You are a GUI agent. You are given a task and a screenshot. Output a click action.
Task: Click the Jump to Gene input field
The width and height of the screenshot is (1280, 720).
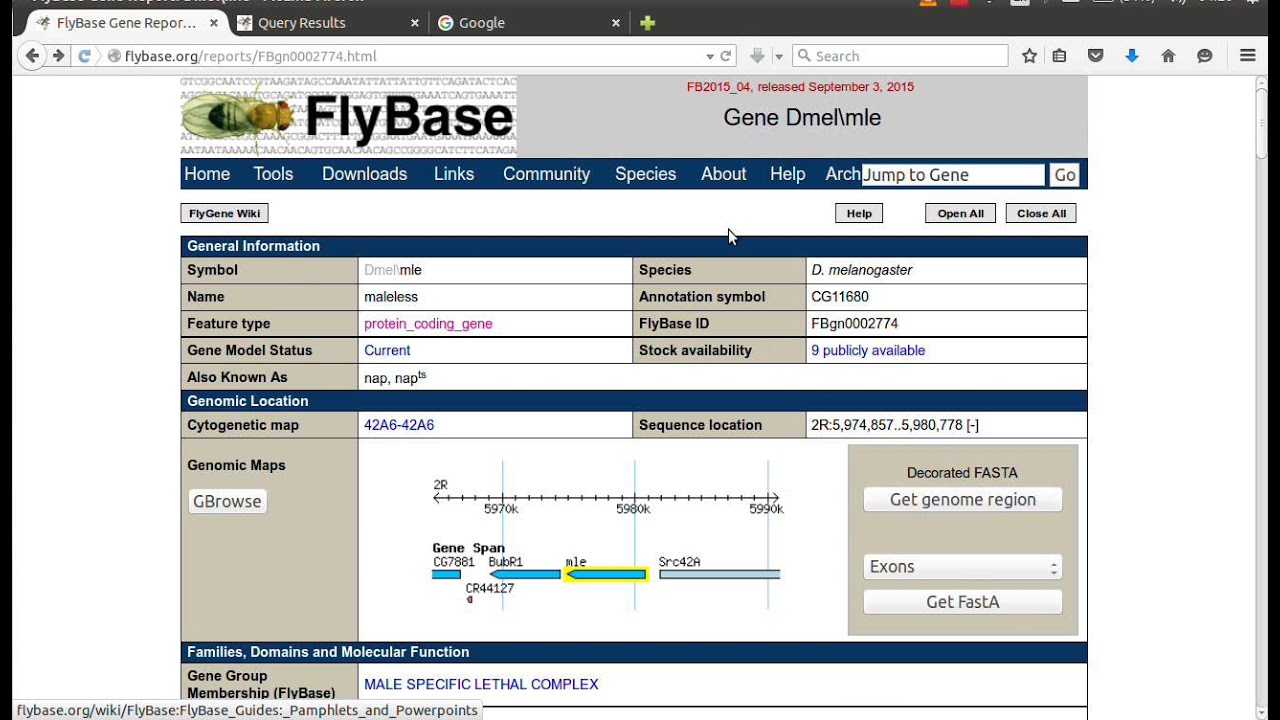click(x=953, y=175)
